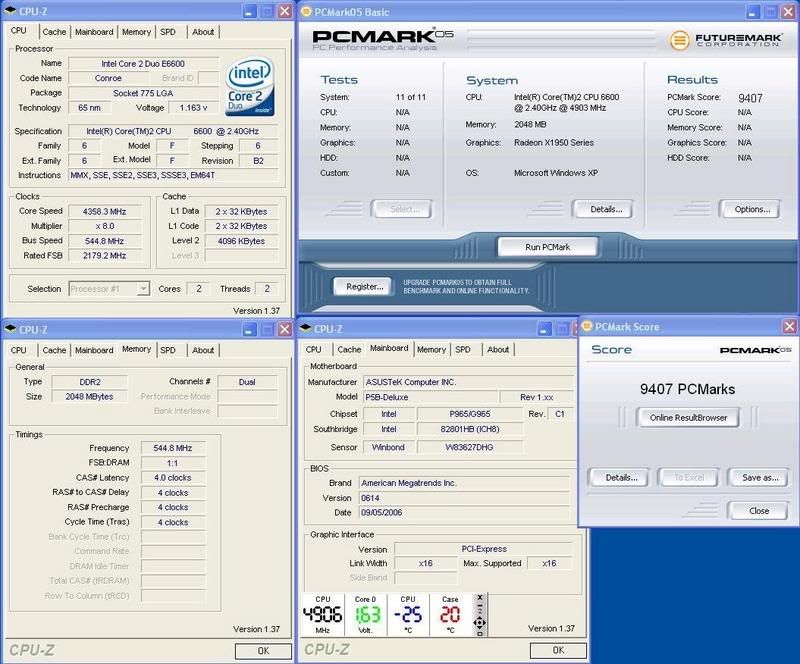Click the motherboard Model P5B-Deluxe field

coord(430,397)
